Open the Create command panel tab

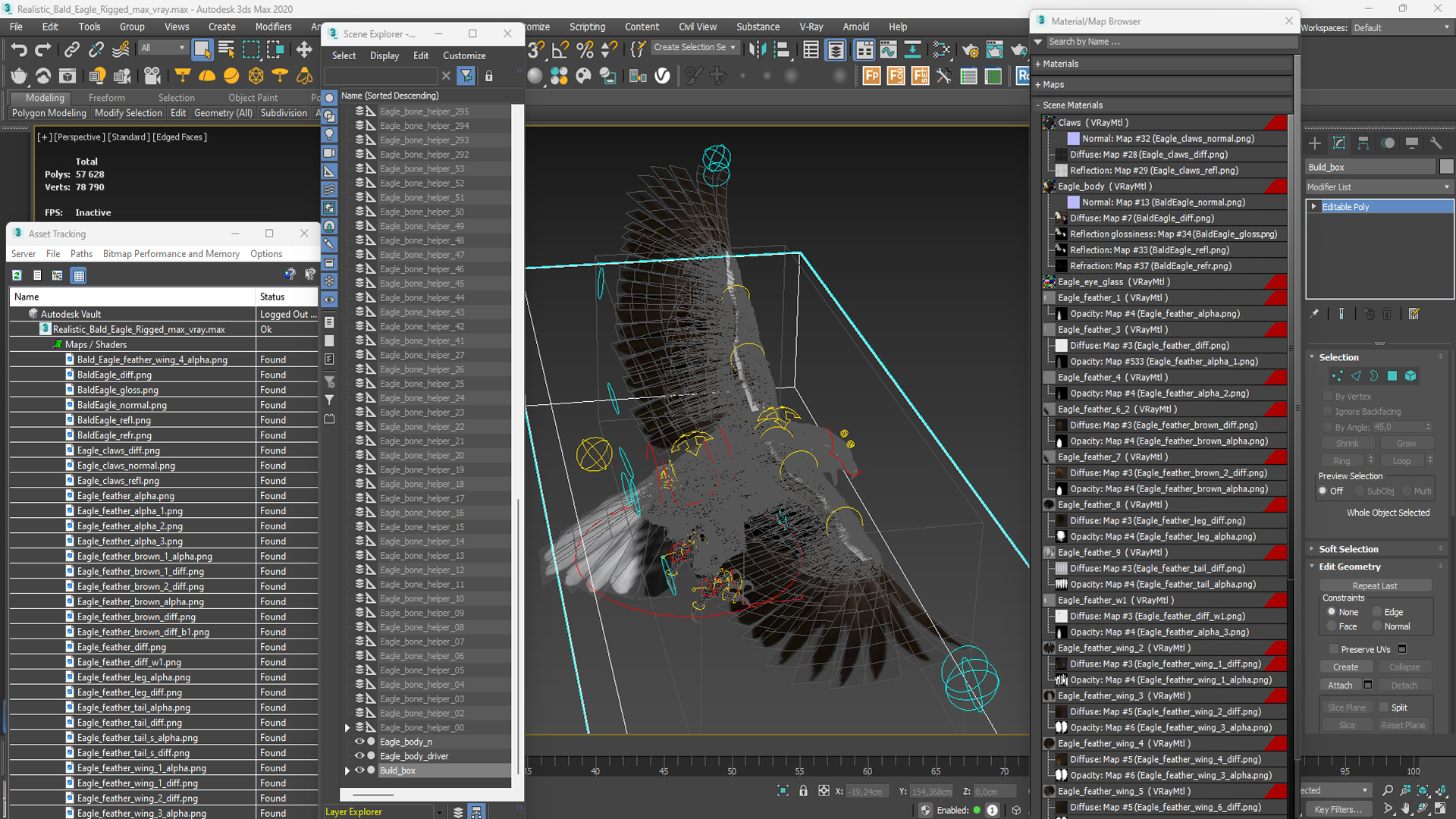point(1315,143)
